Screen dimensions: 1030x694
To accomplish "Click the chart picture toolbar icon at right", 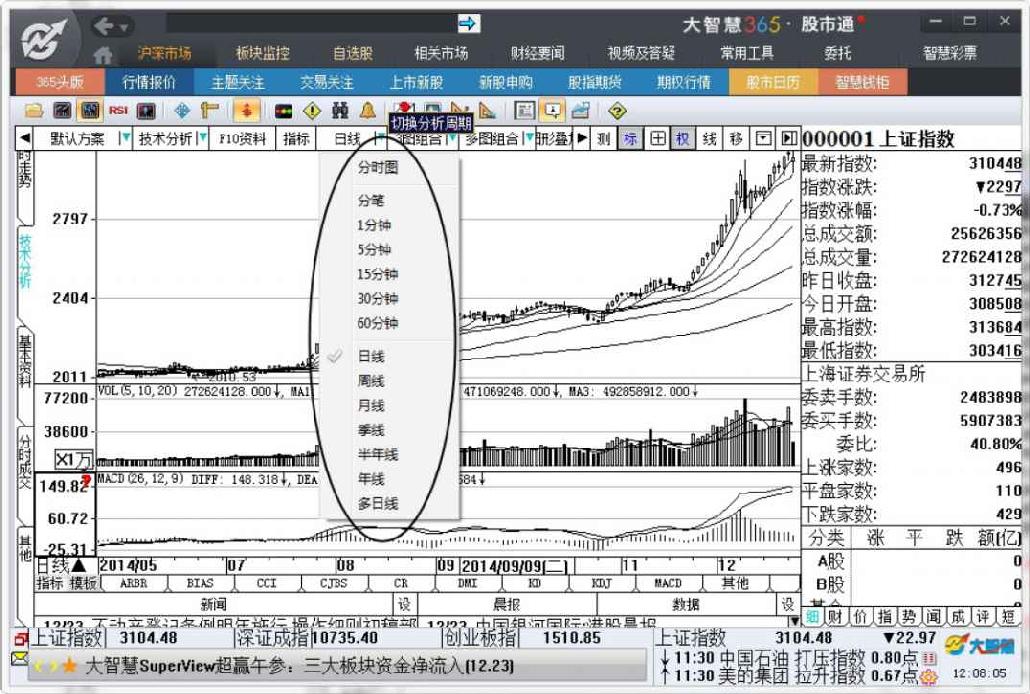I will click(x=581, y=110).
